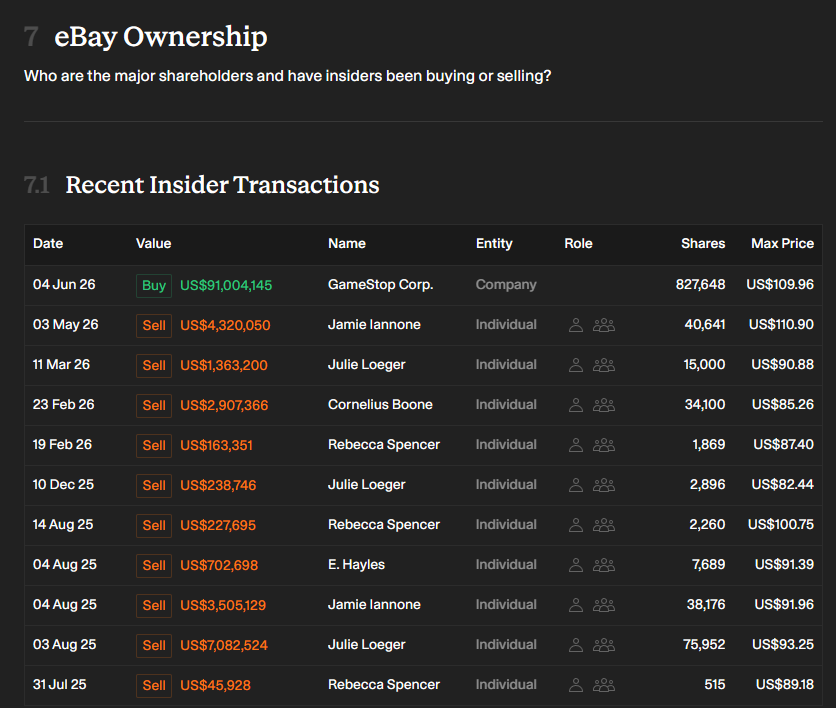The image size is (836, 708).
Task: Click the Recent Insider Transactions heading
Action: pos(222,185)
